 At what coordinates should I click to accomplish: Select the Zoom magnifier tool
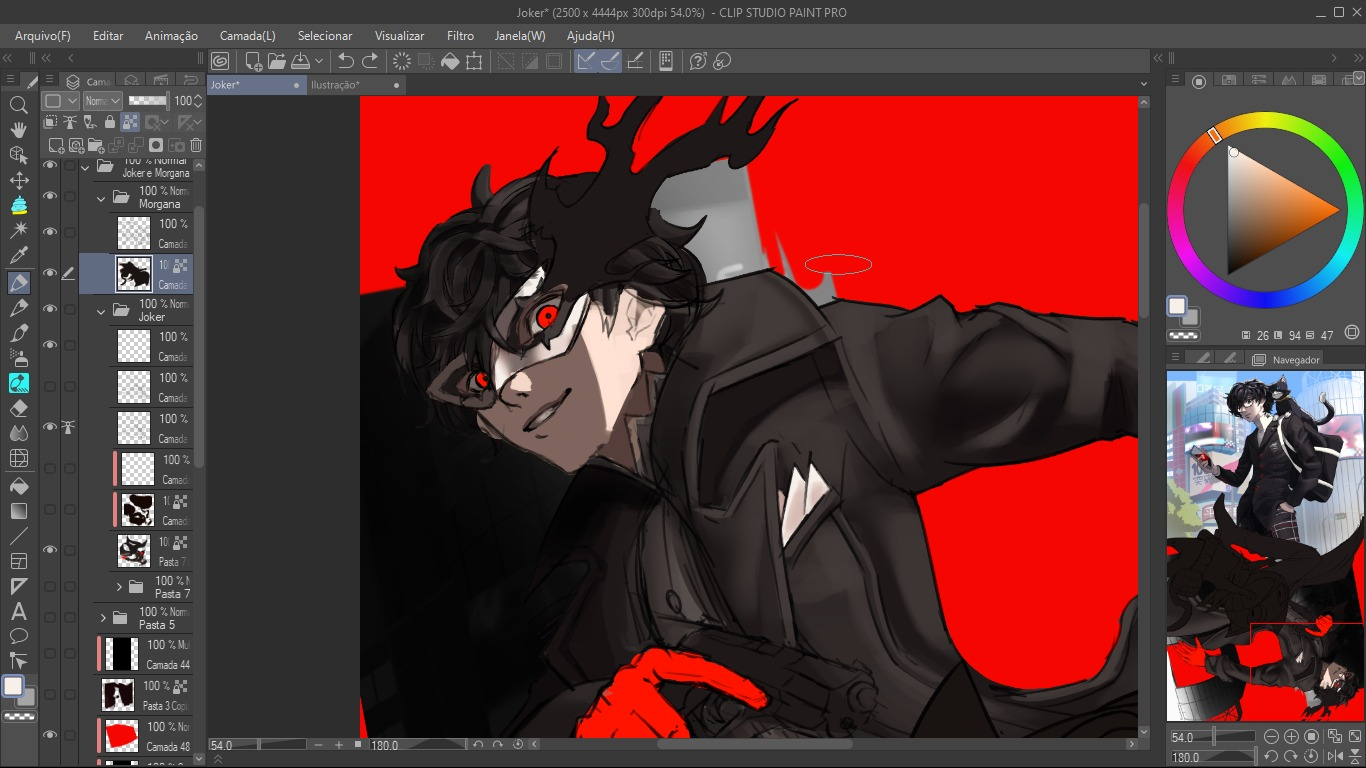18,104
